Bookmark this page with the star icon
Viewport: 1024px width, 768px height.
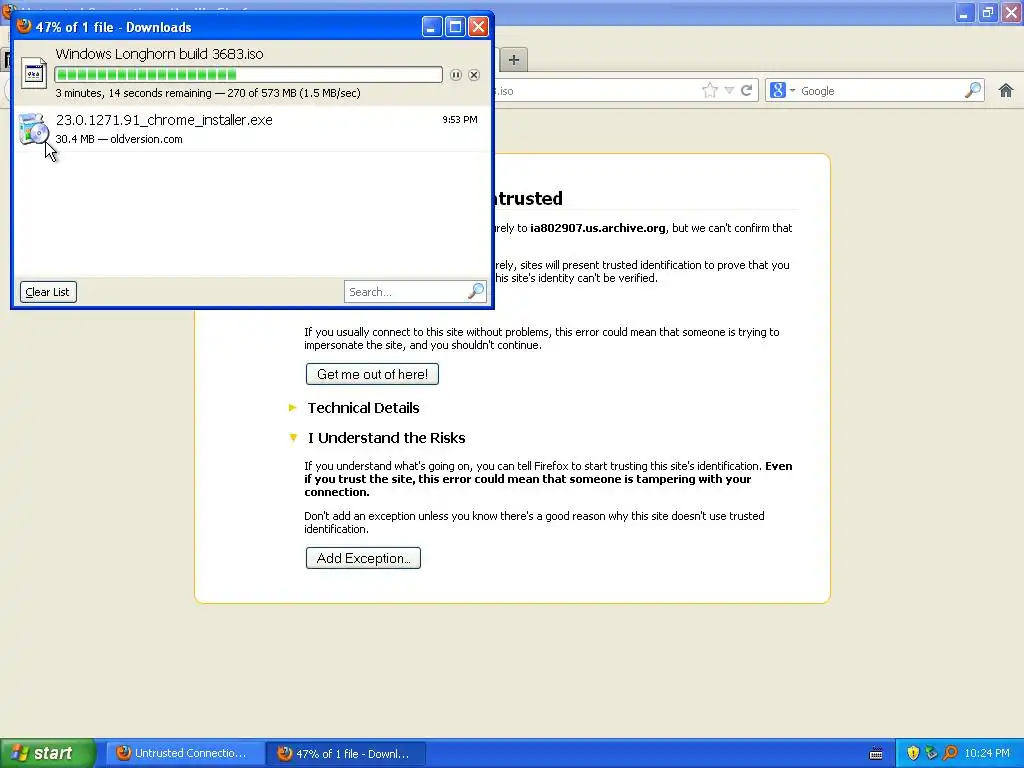tap(710, 91)
